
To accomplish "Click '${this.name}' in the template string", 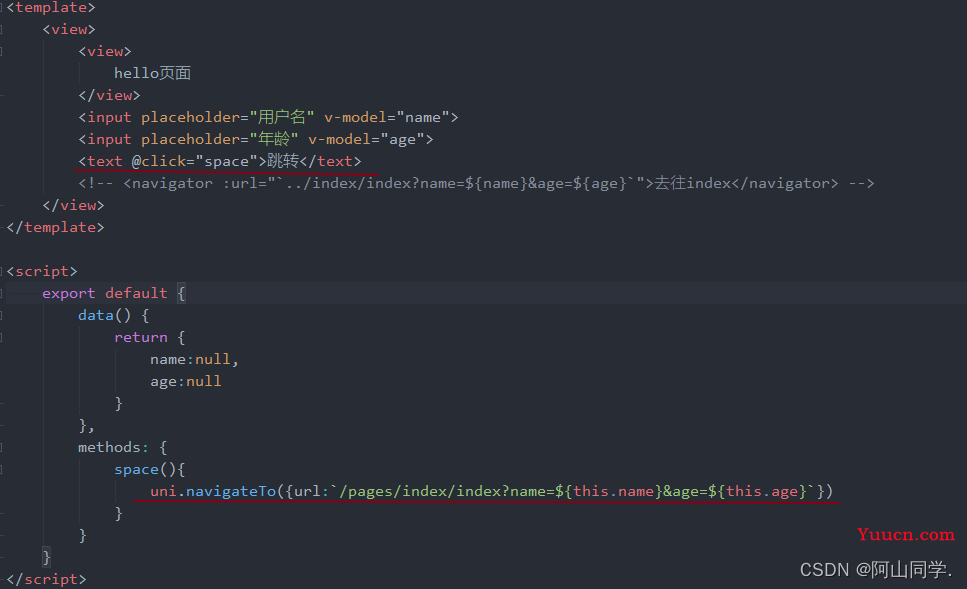I will [x=609, y=492].
